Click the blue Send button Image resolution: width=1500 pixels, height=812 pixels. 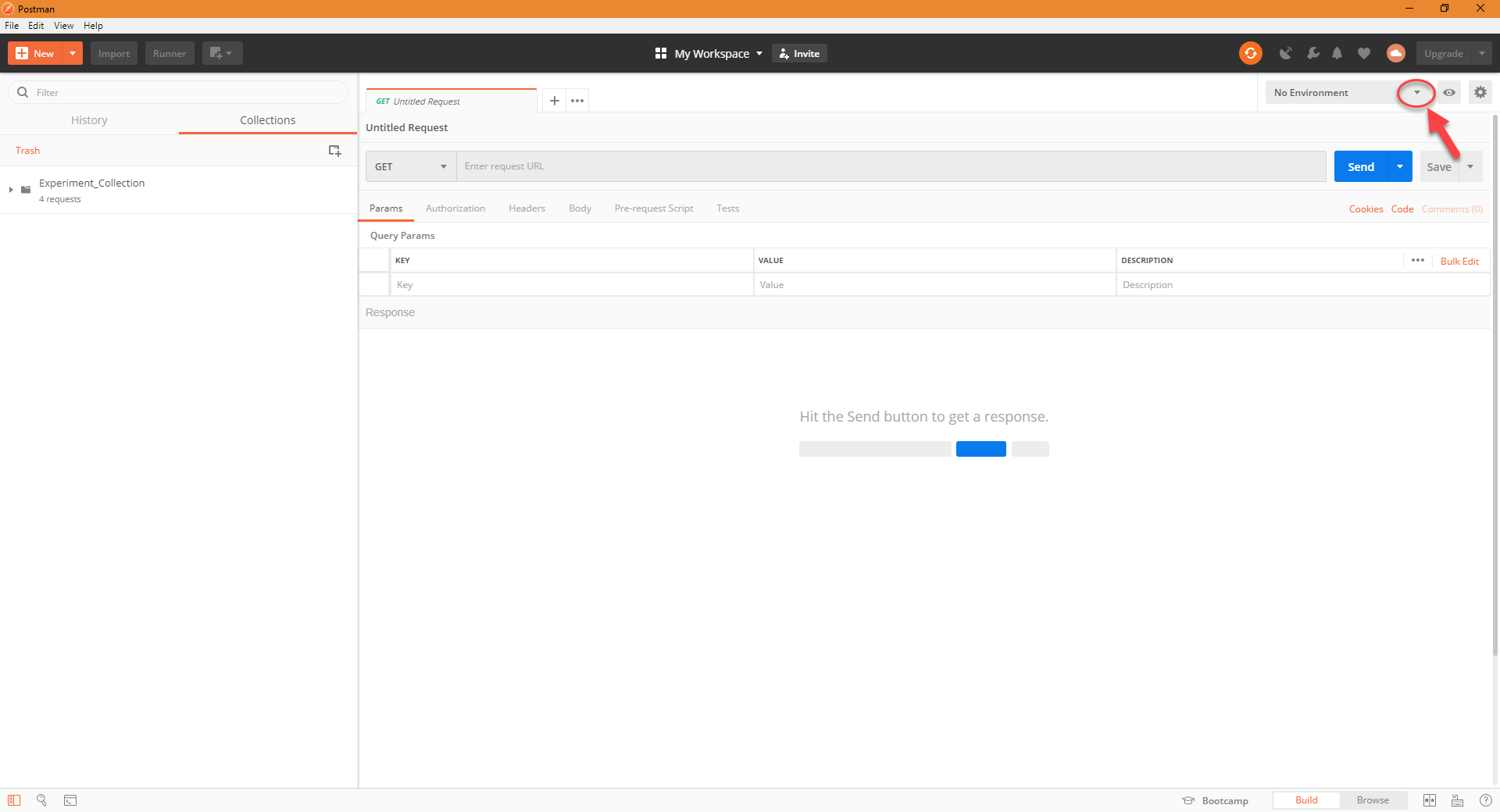click(x=1361, y=166)
